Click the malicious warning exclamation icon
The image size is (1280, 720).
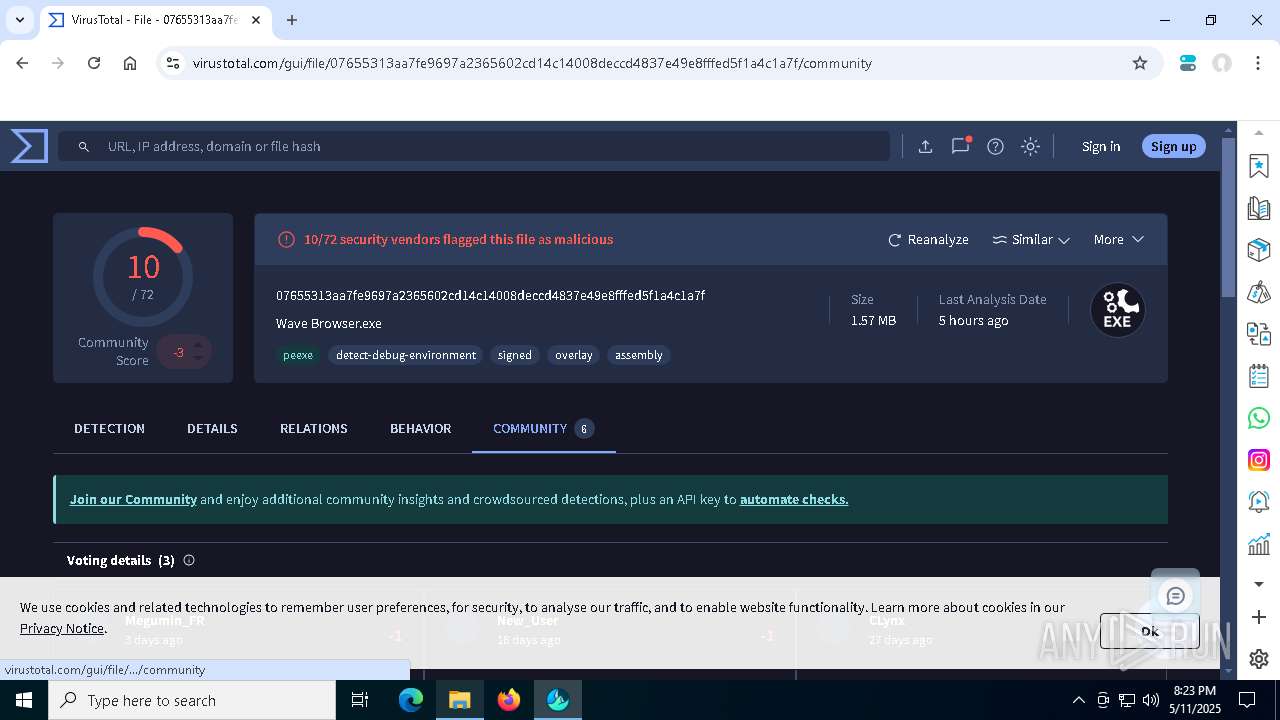point(286,239)
